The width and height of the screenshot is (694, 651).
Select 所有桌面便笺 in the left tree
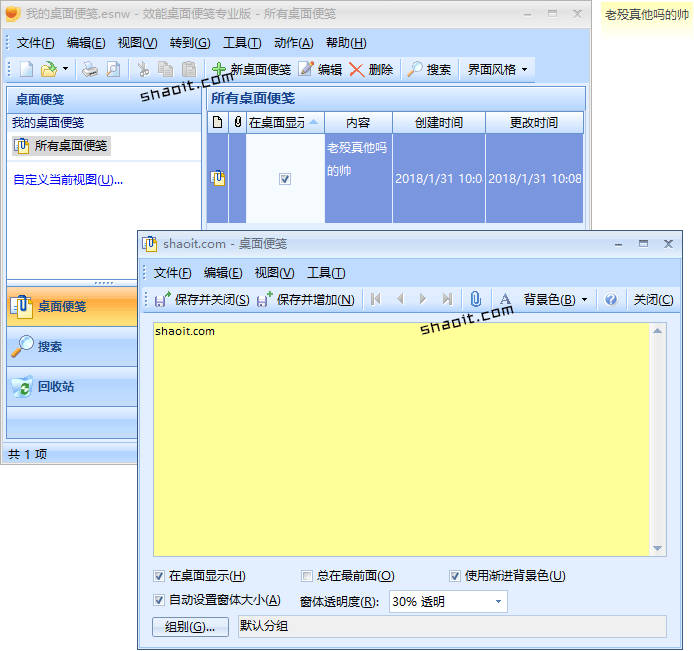(x=62, y=146)
